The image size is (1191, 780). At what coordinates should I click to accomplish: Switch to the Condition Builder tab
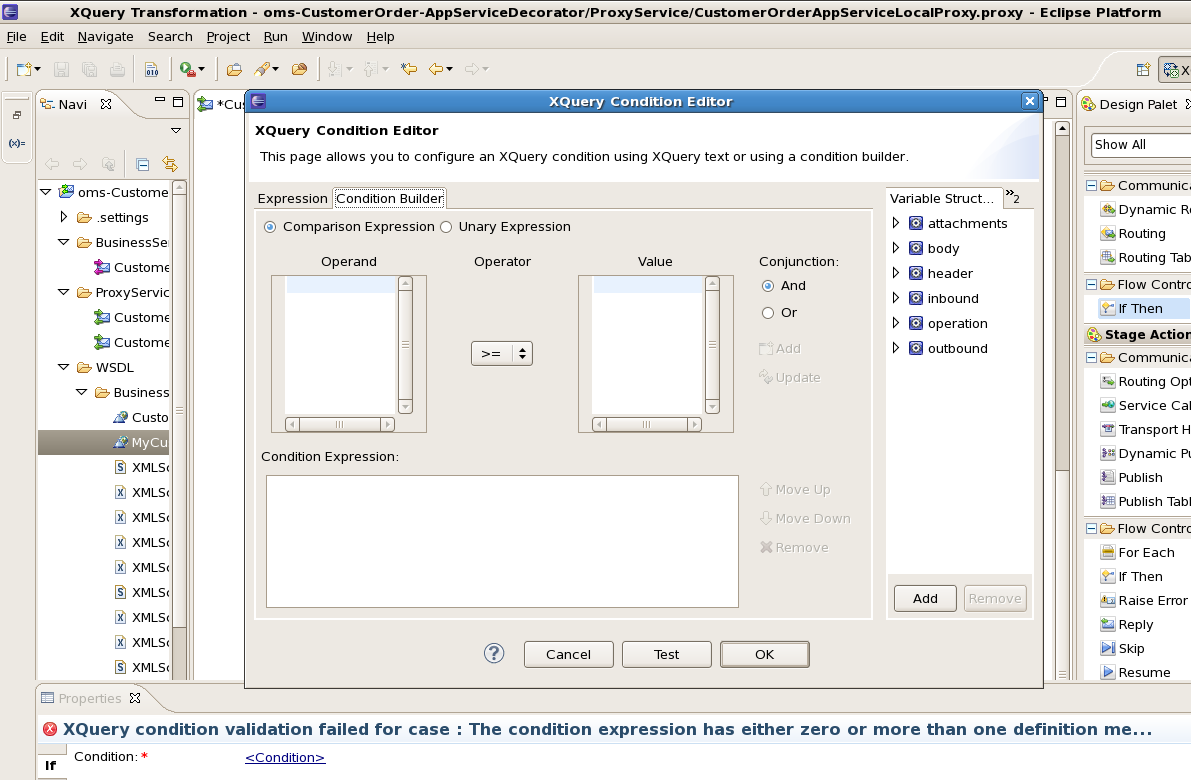click(x=390, y=198)
